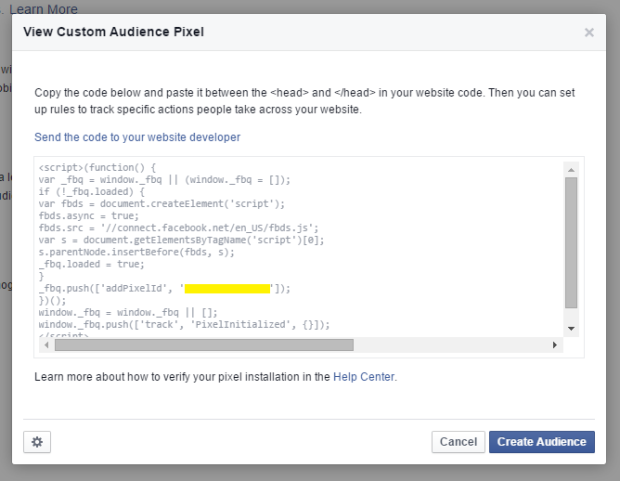
Task: Click the yellow highlighted pixel ID
Action: click(x=227, y=288)
